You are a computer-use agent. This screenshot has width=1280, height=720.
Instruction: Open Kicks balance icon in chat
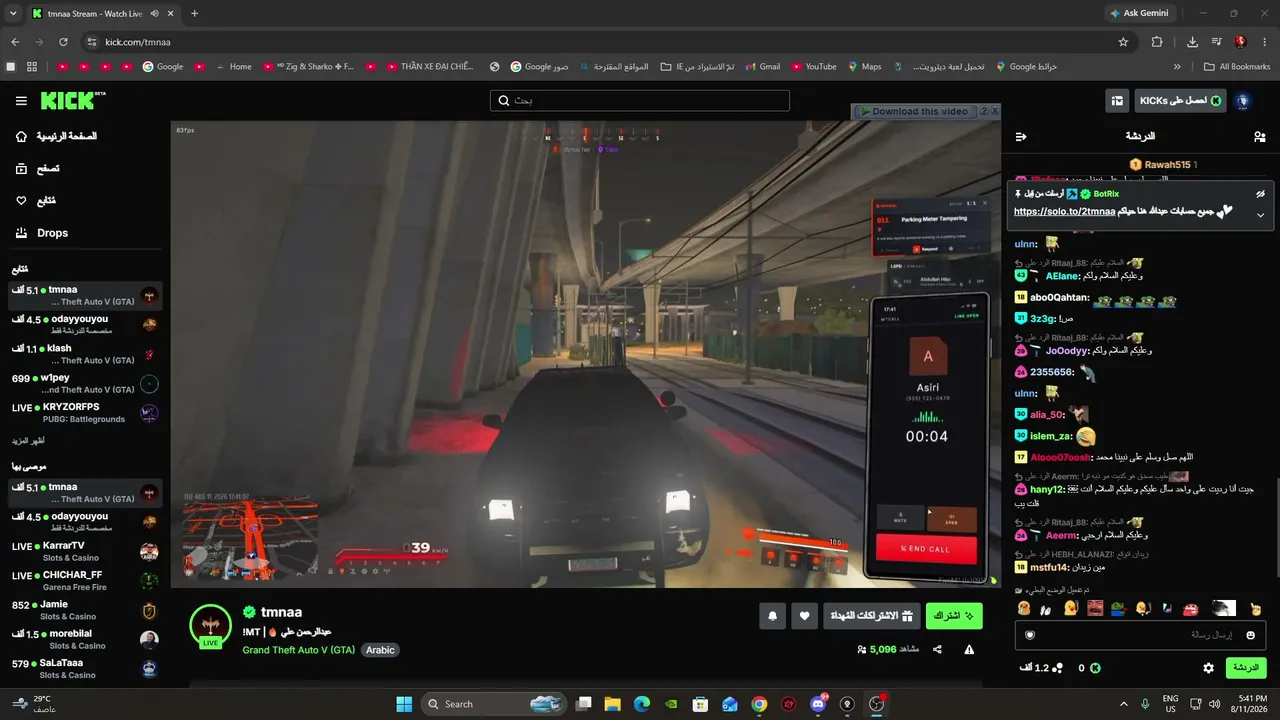click(1095, 668)
